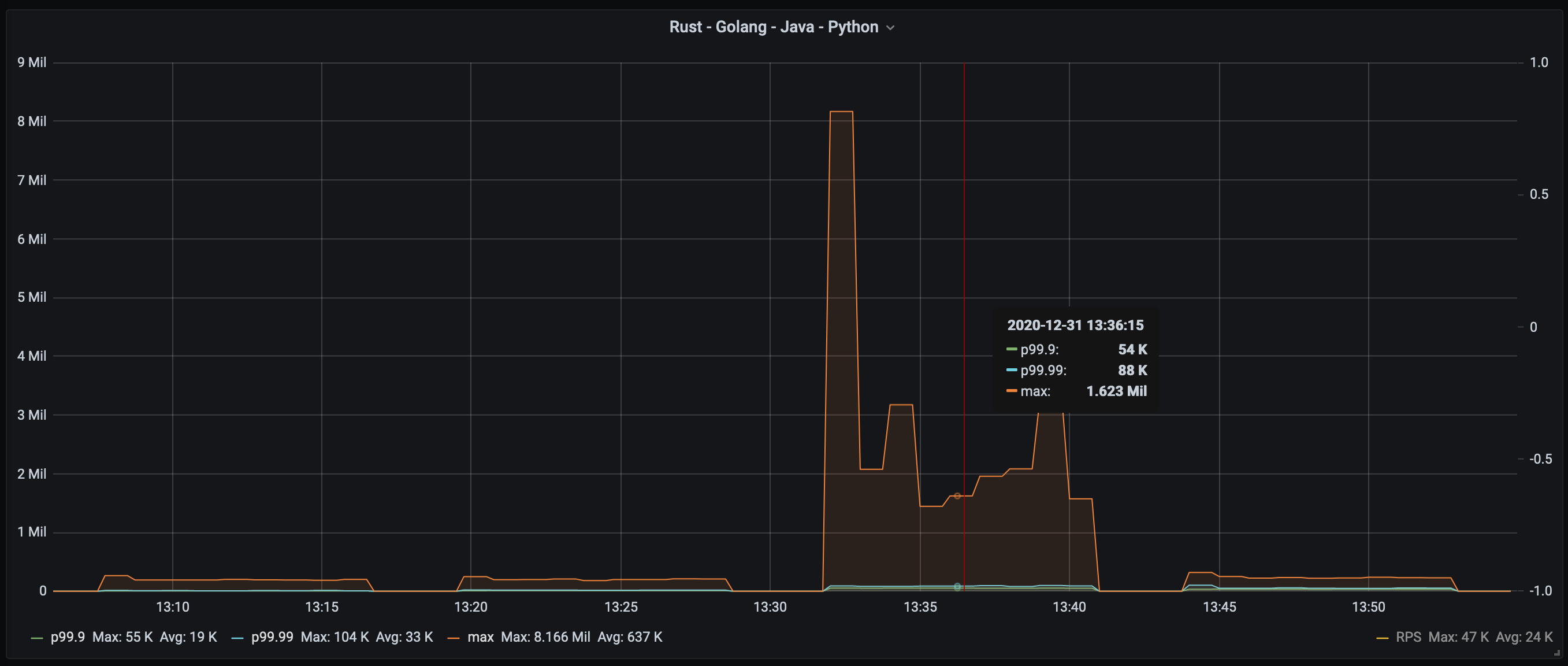Click the 8 Mil peak of max series
The image size is (1568, 666).
[841, 112]
